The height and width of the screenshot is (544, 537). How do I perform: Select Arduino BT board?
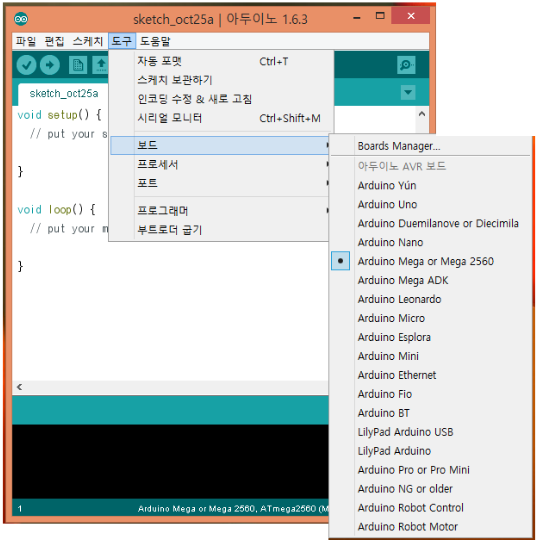pos(430,413)
